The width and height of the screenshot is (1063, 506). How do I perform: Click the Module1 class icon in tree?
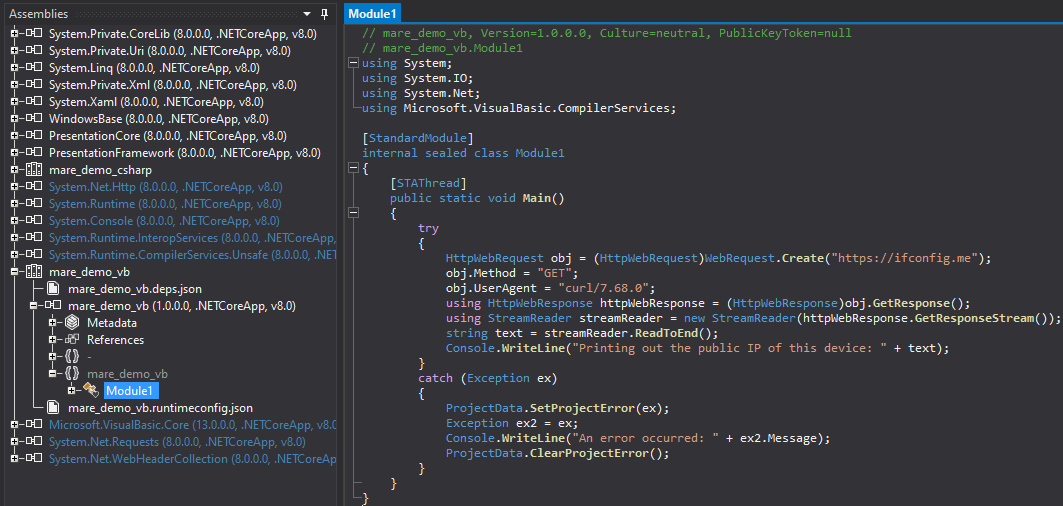point(91,390)
